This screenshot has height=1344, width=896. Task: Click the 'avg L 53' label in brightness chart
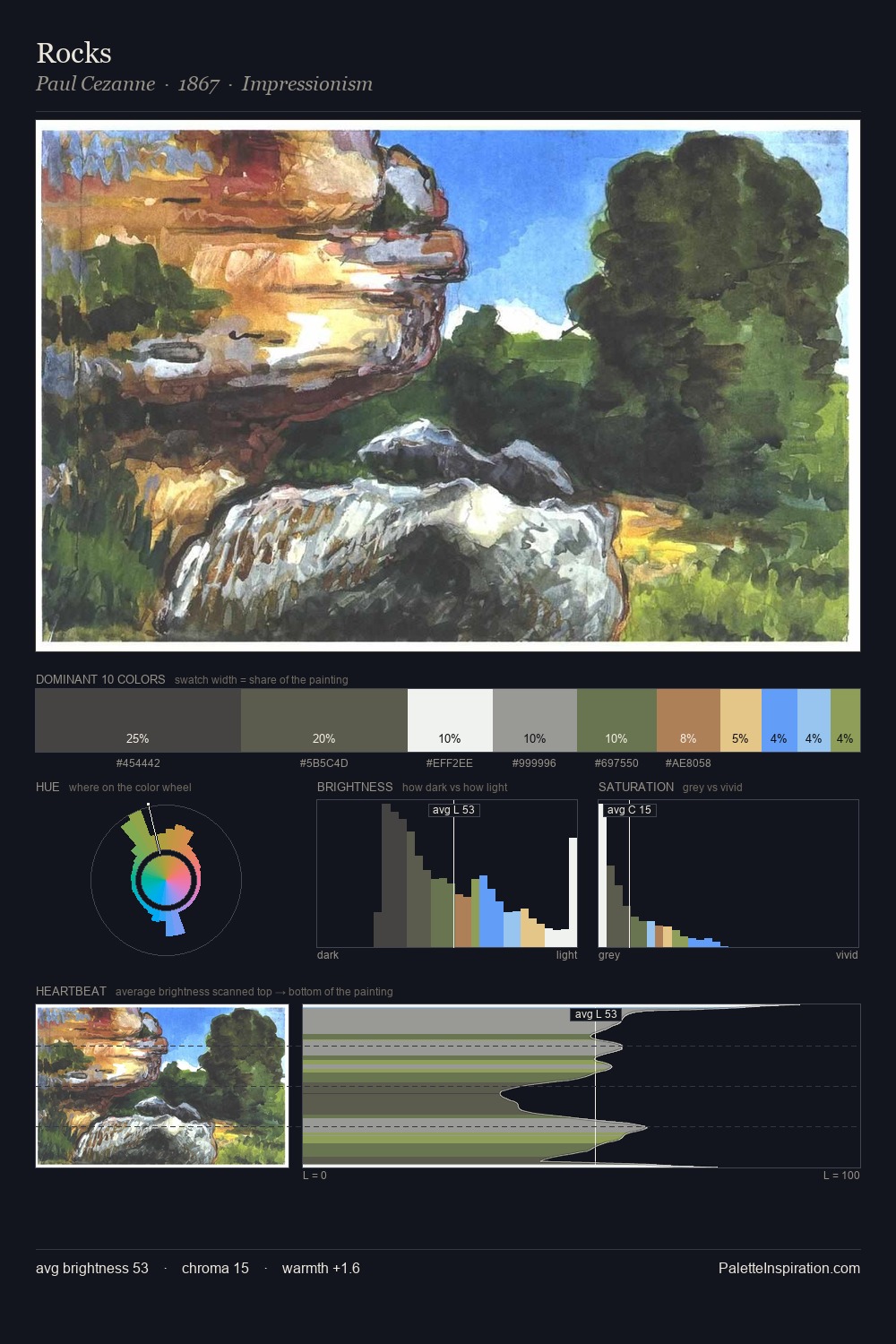tap(454, 810)
